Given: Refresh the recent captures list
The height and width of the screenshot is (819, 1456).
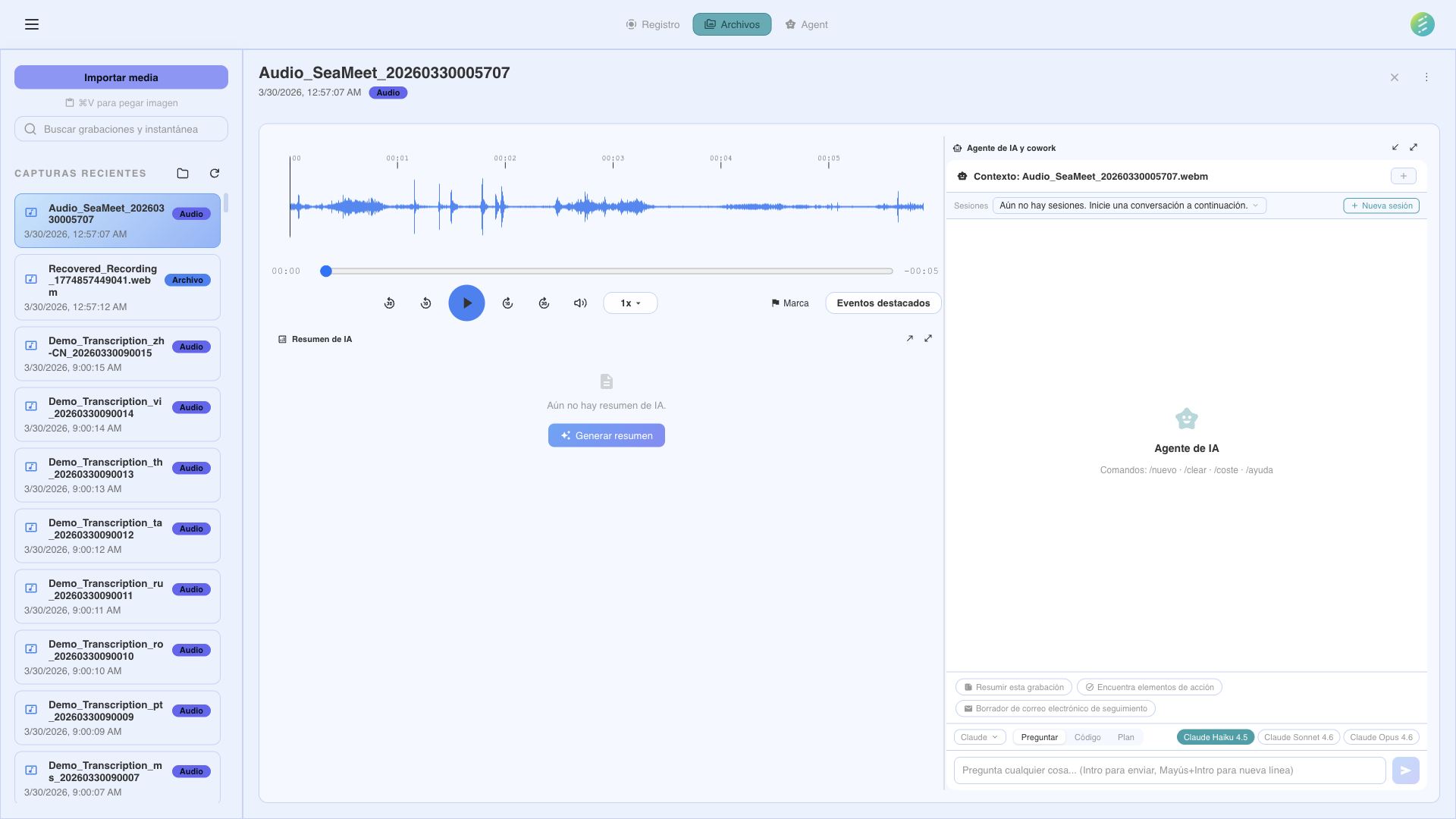Looking at the screenshot, I should 215,174.
